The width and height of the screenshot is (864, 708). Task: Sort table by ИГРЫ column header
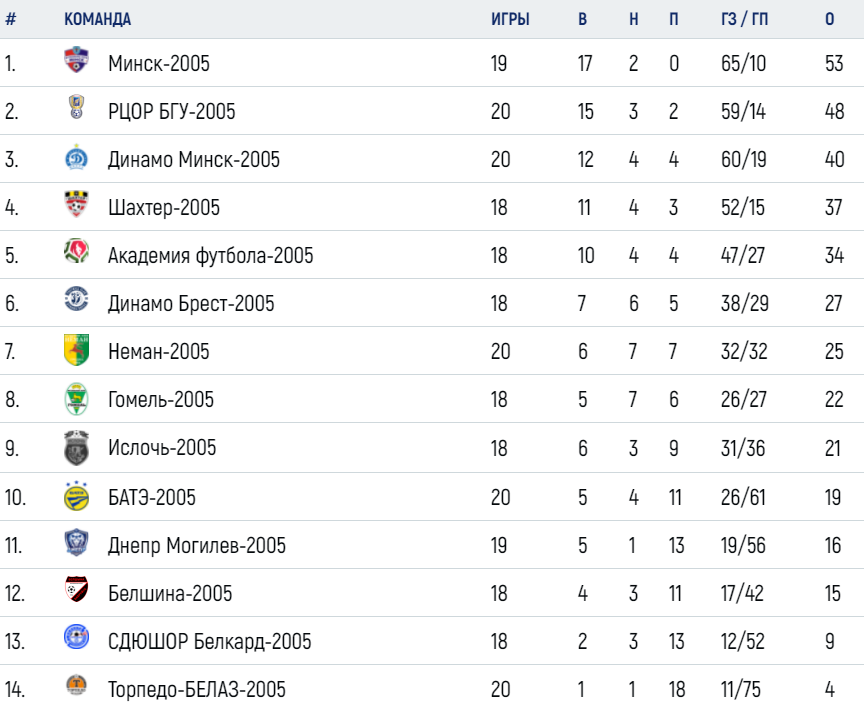point(510,19)
